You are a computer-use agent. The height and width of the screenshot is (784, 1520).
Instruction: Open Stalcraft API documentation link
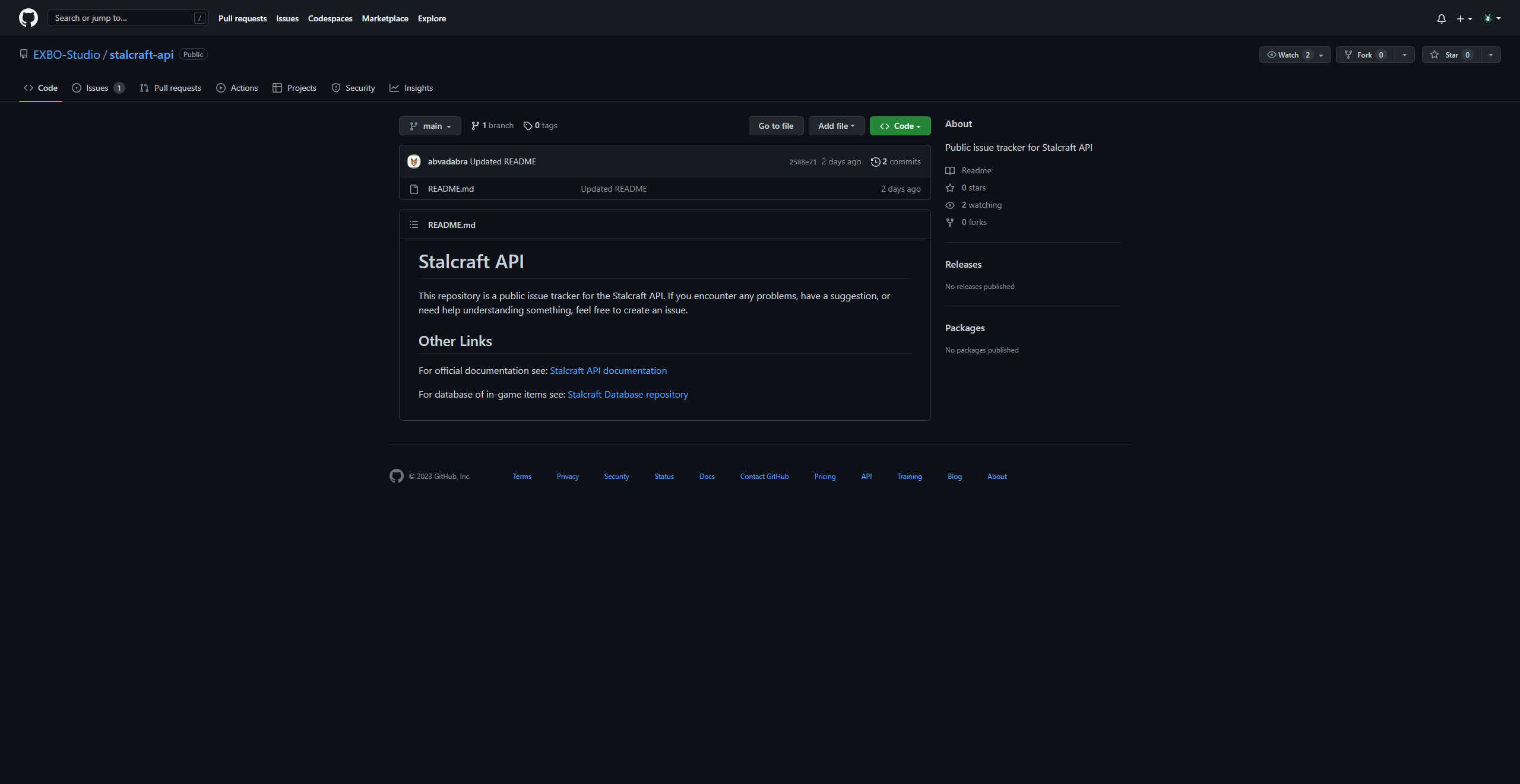tap(608, 370)
